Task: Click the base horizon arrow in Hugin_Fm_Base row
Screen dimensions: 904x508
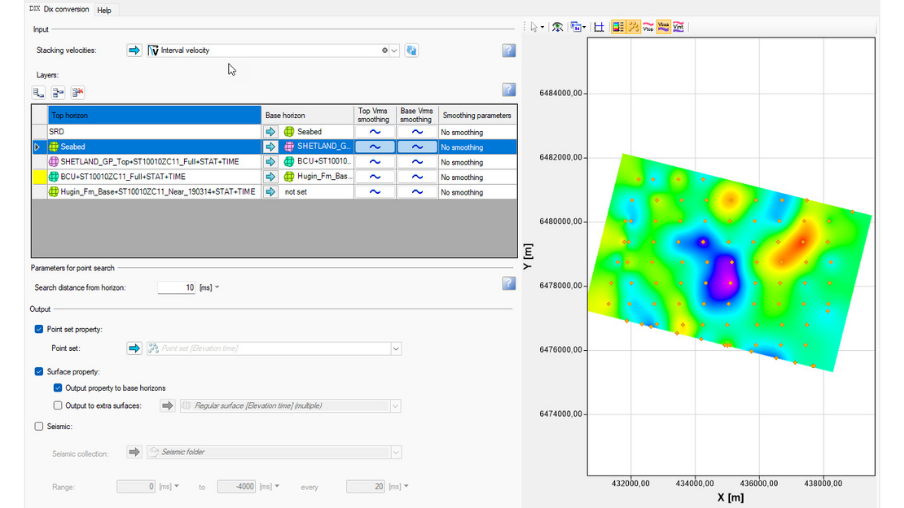Action: [270, 192]
